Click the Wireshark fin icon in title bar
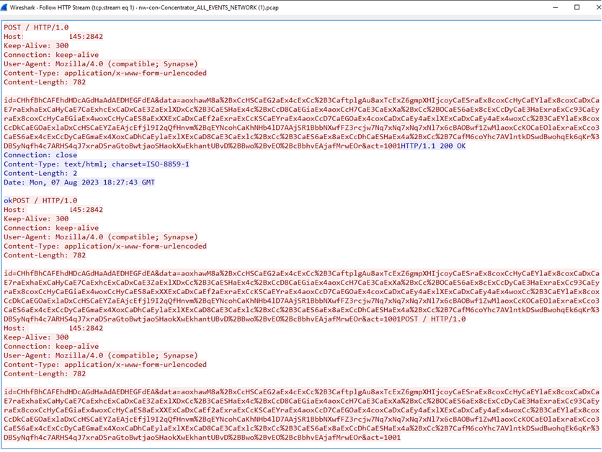Viewport: 602px width, 452px height. click(x=6, y=6)
